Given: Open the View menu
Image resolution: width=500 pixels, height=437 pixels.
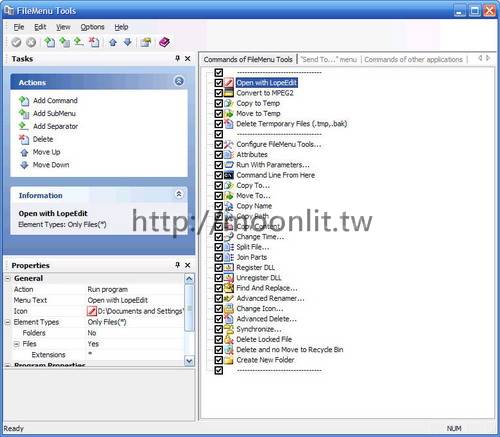Looking at the screenshot, I should tap(63, 27).
